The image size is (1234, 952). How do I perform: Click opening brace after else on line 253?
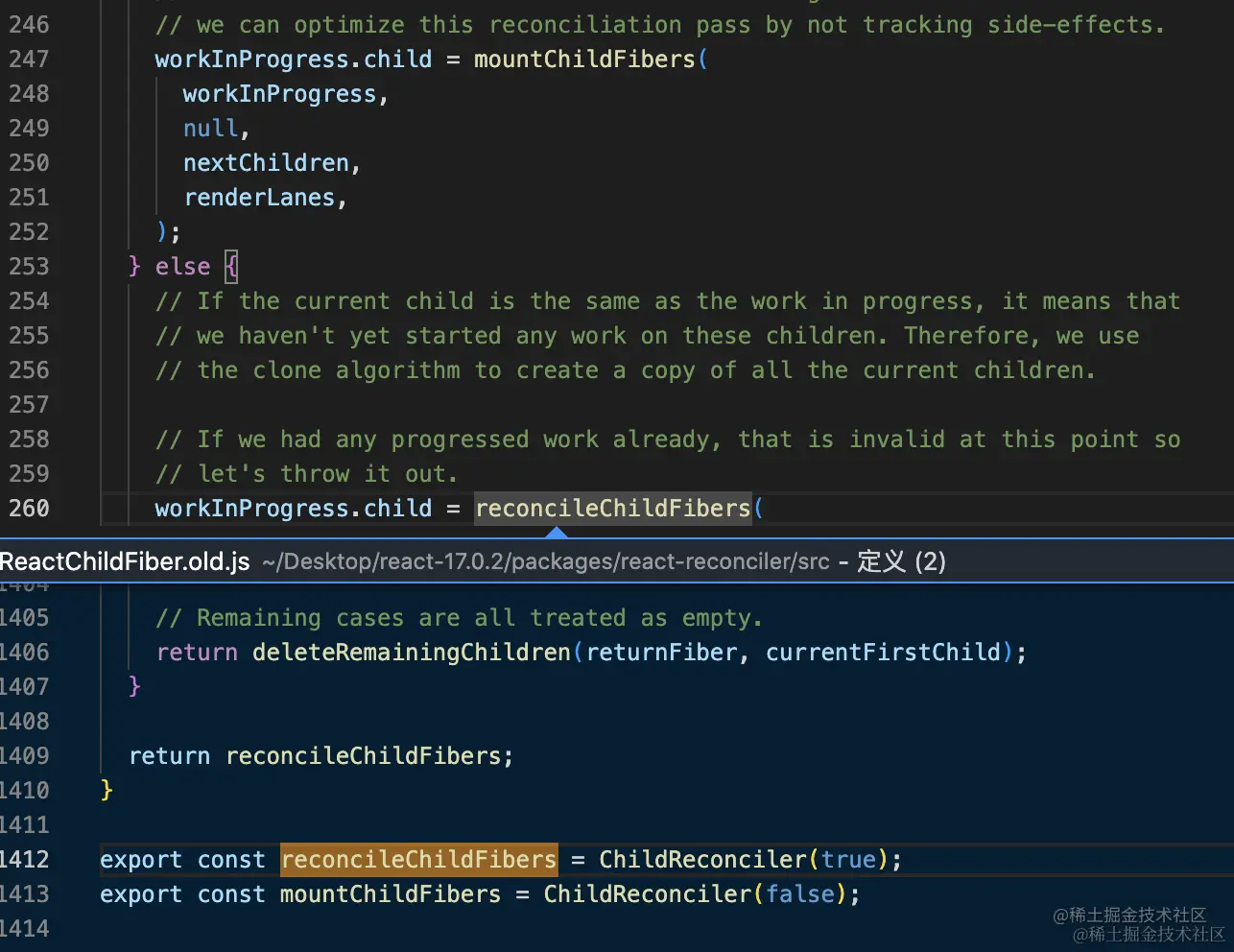pos(231,267)
